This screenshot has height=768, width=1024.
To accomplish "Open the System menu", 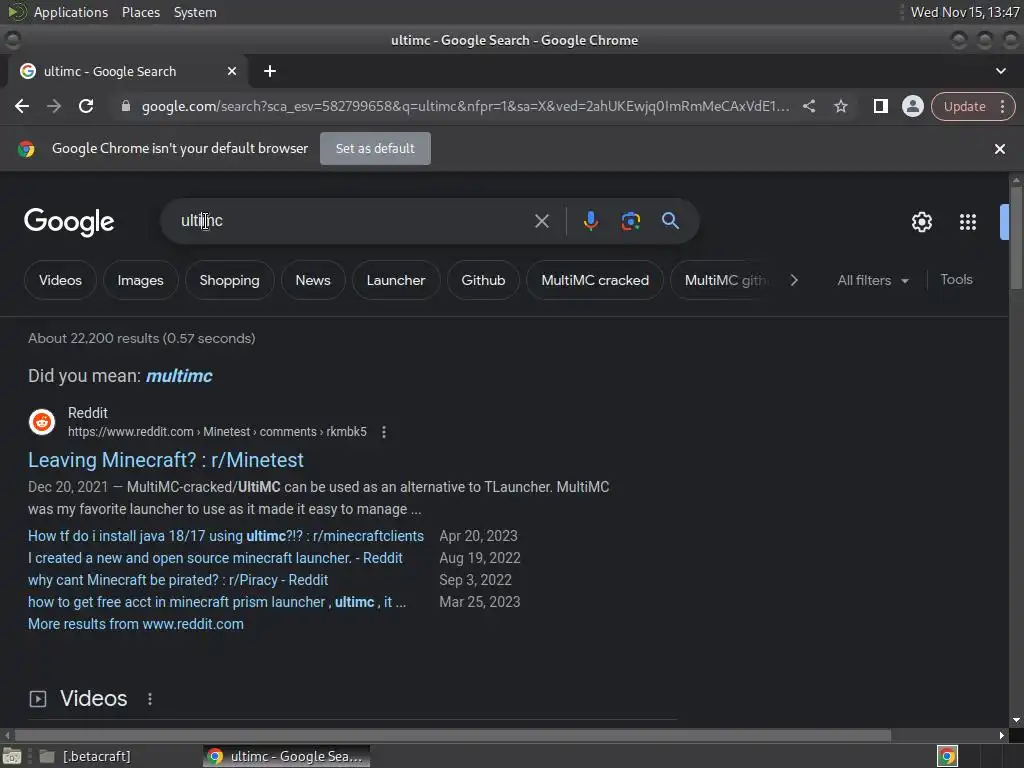I will [x=195, y=12].
